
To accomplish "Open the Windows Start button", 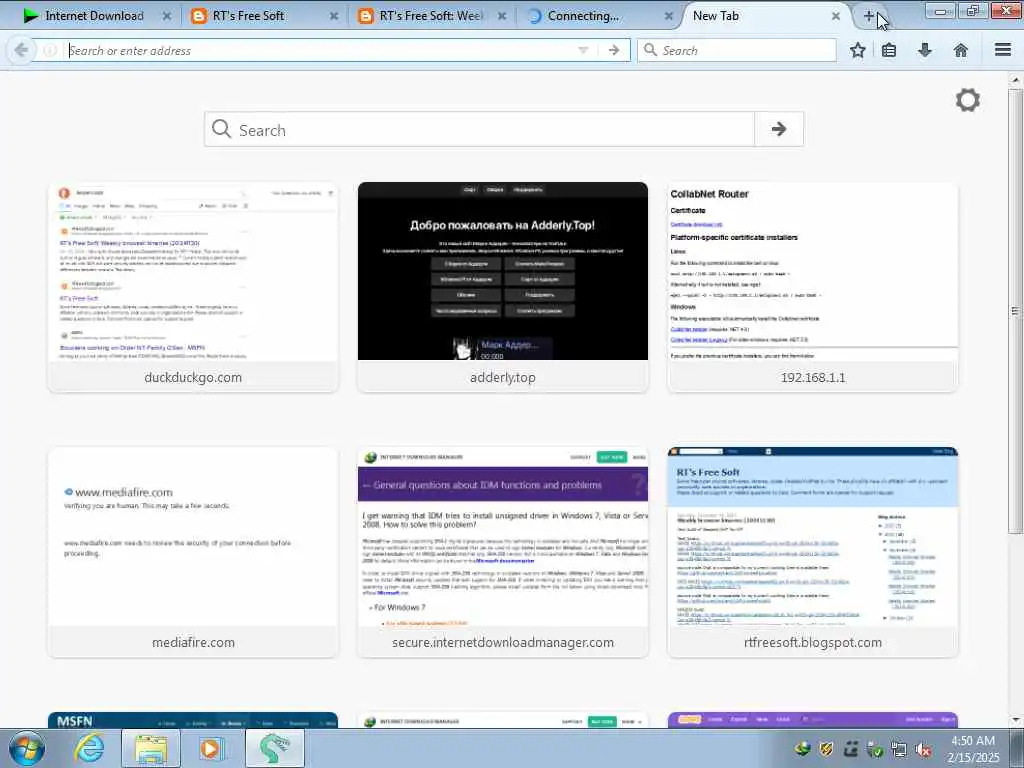I will point(27,748).
